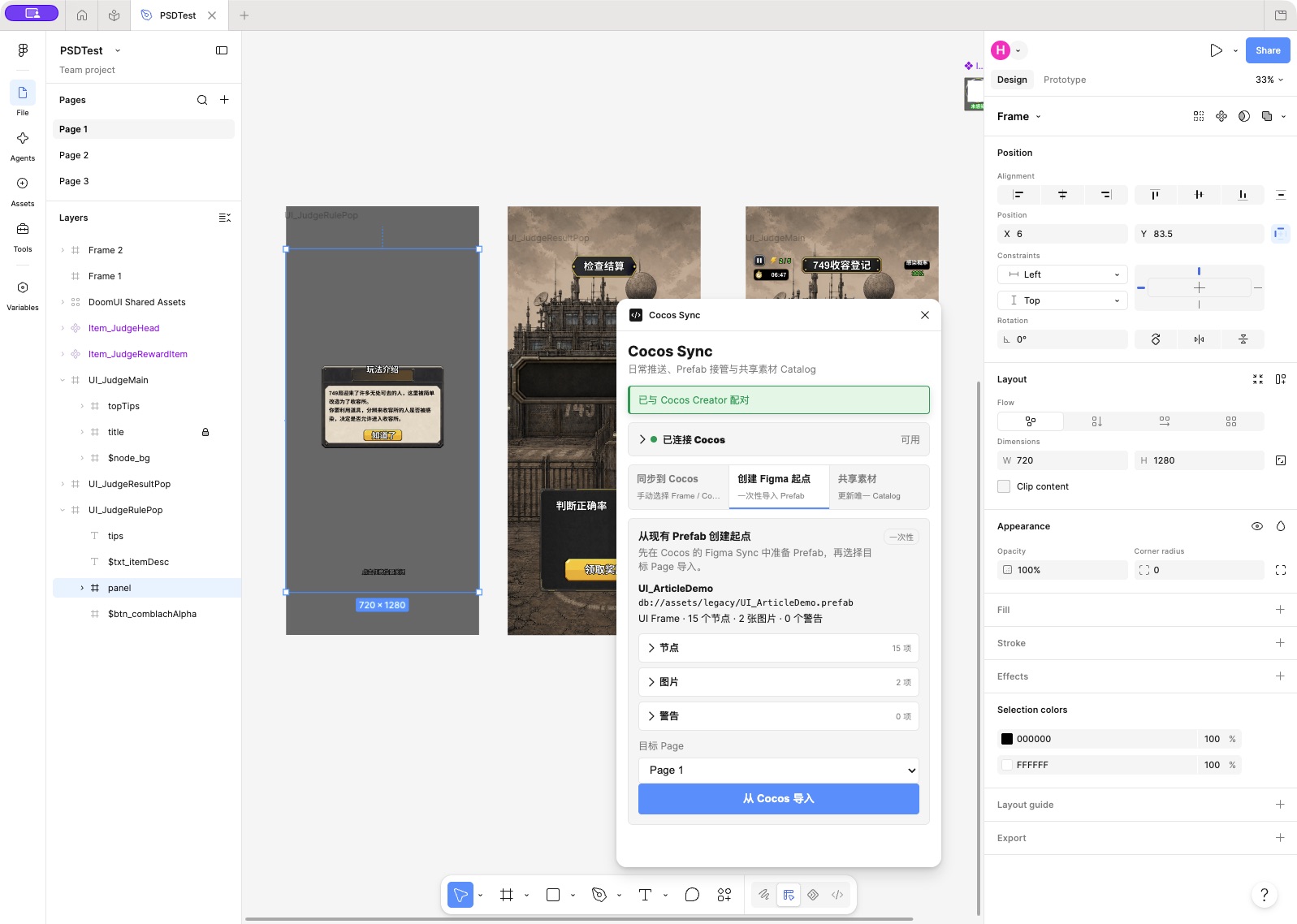1297x924 pixels.
Task: Open horizontal constraint Left dropdown
Action: [1062, 274]
